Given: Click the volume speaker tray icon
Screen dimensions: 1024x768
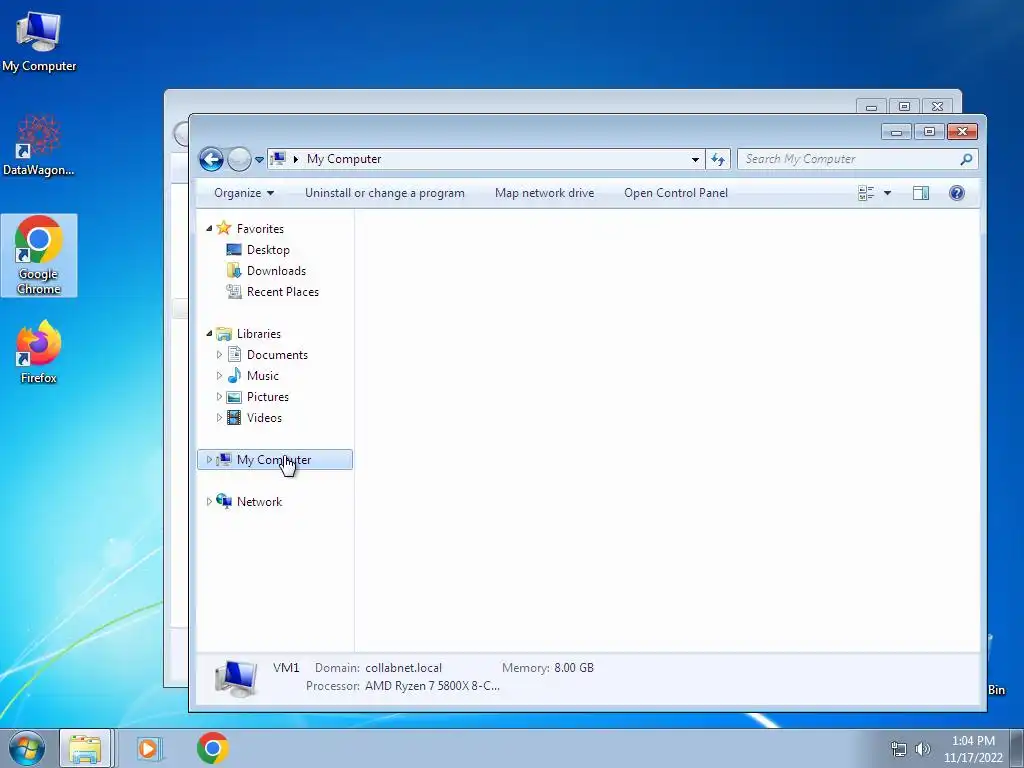Looking at the screenshot, I should [x=922, y=749].
